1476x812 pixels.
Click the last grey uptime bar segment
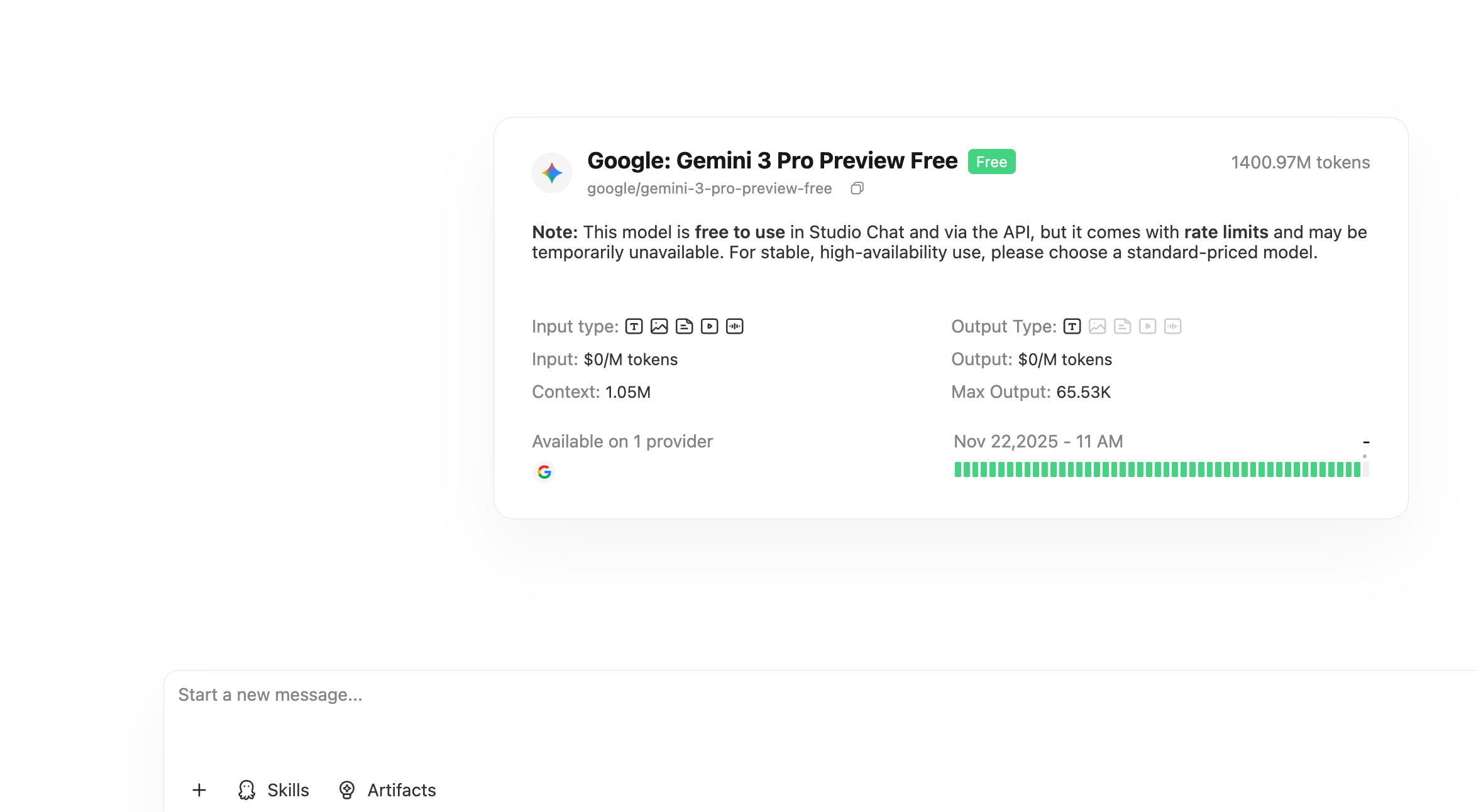pos(1365,469)
